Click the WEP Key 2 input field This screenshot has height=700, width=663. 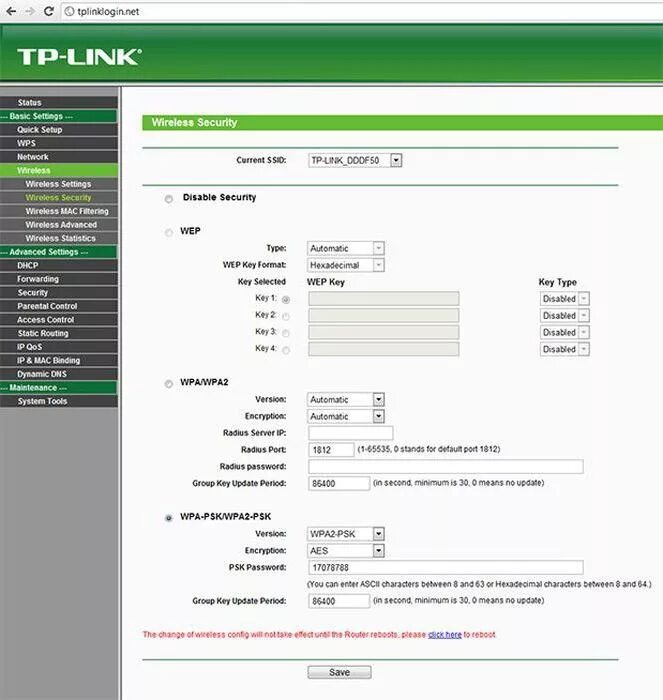(x=384, y=316)
